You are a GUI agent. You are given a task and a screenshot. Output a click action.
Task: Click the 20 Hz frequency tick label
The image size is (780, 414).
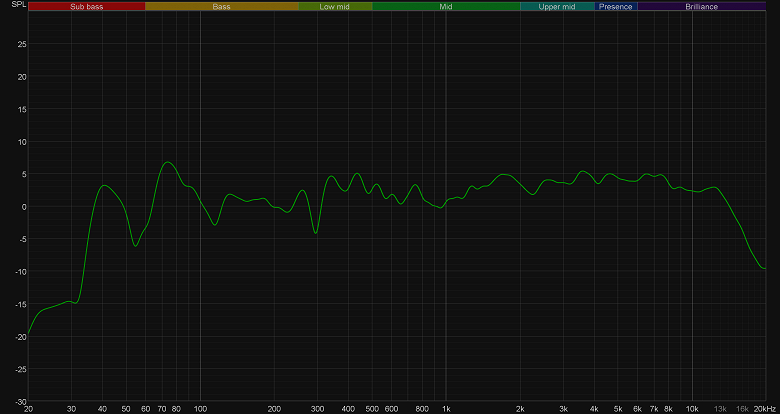coord(28,409)
